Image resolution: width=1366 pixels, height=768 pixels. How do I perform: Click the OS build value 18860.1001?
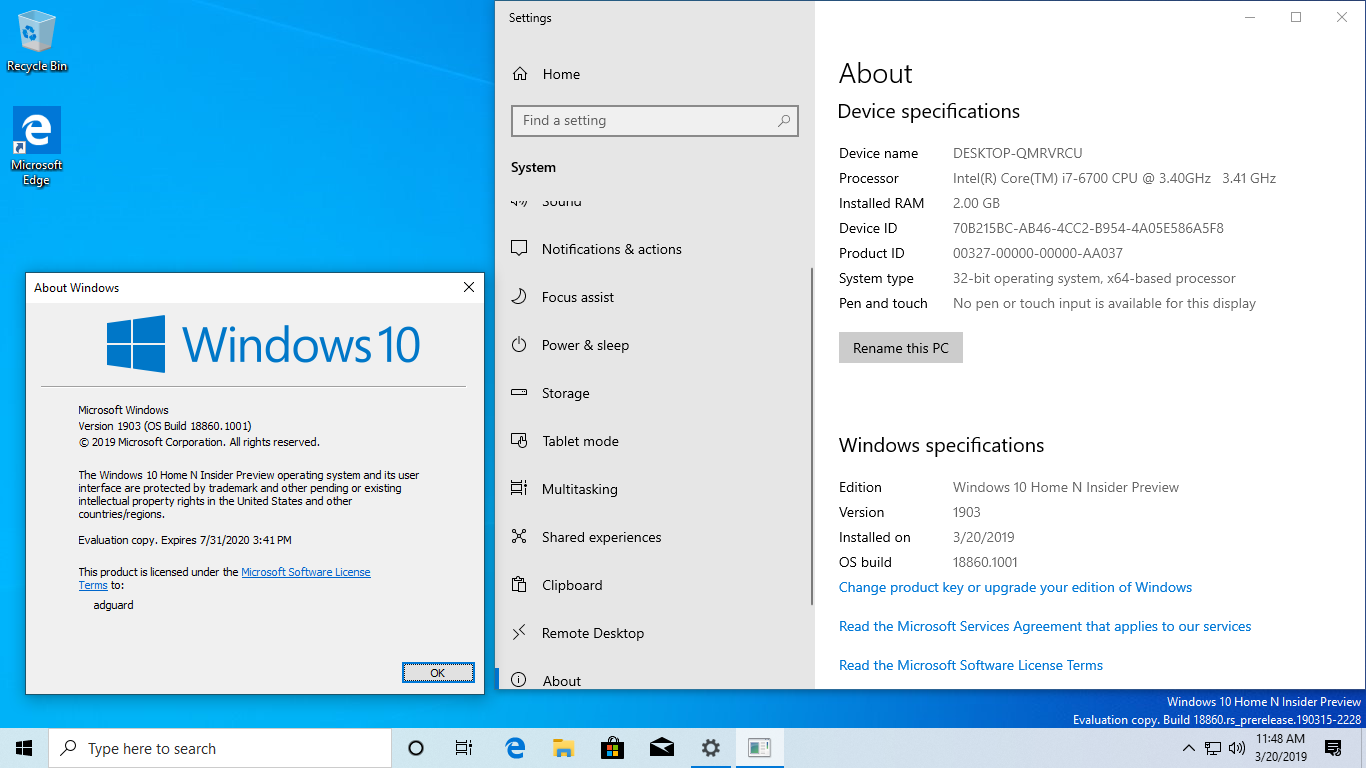[985, 562]
